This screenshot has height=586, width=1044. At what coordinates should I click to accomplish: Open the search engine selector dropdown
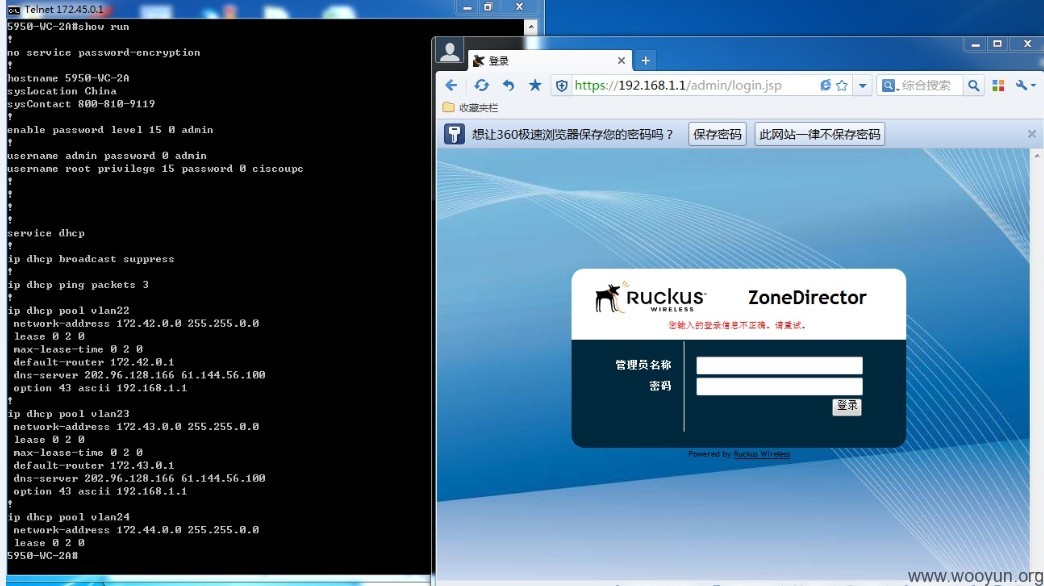coord(889,86)
